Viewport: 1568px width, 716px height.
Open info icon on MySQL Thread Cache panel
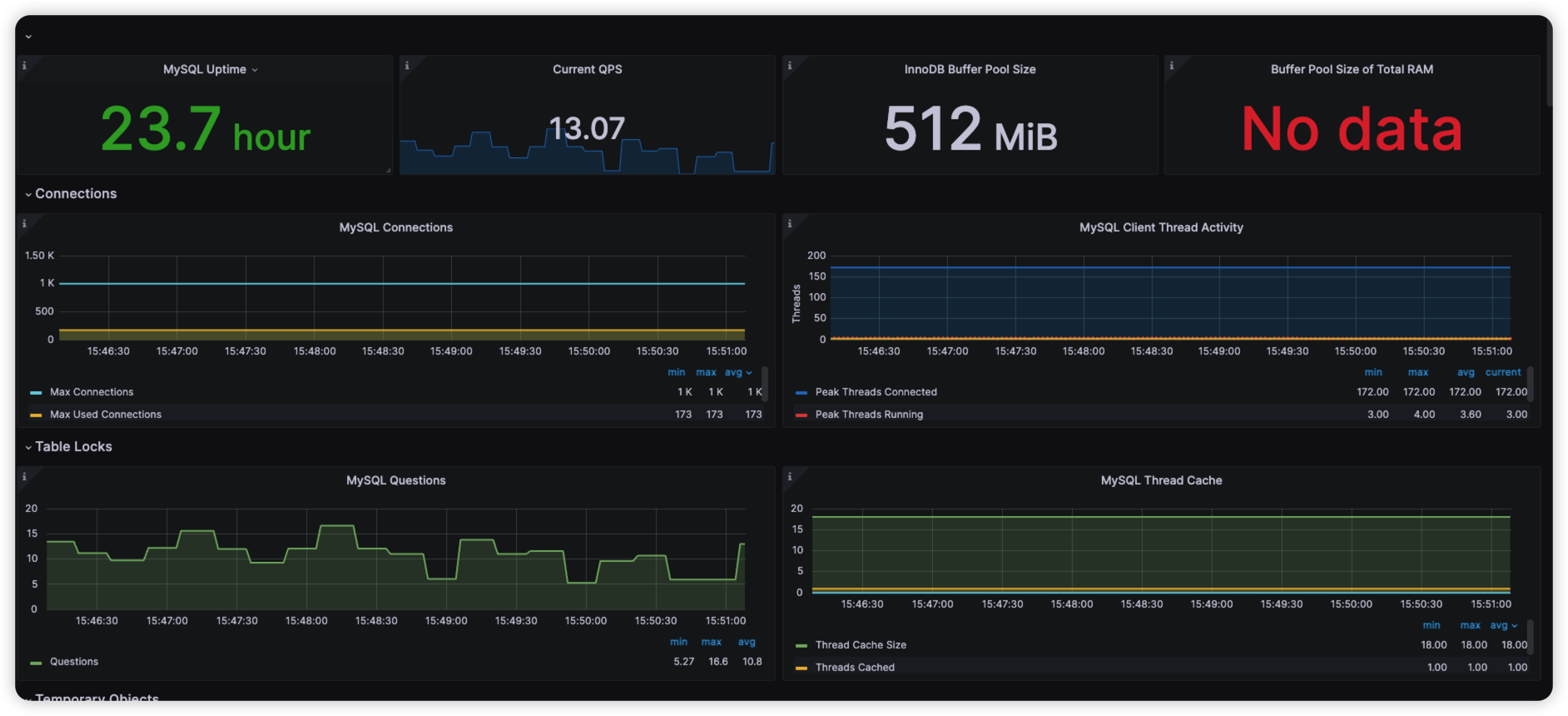coord(790,476)
